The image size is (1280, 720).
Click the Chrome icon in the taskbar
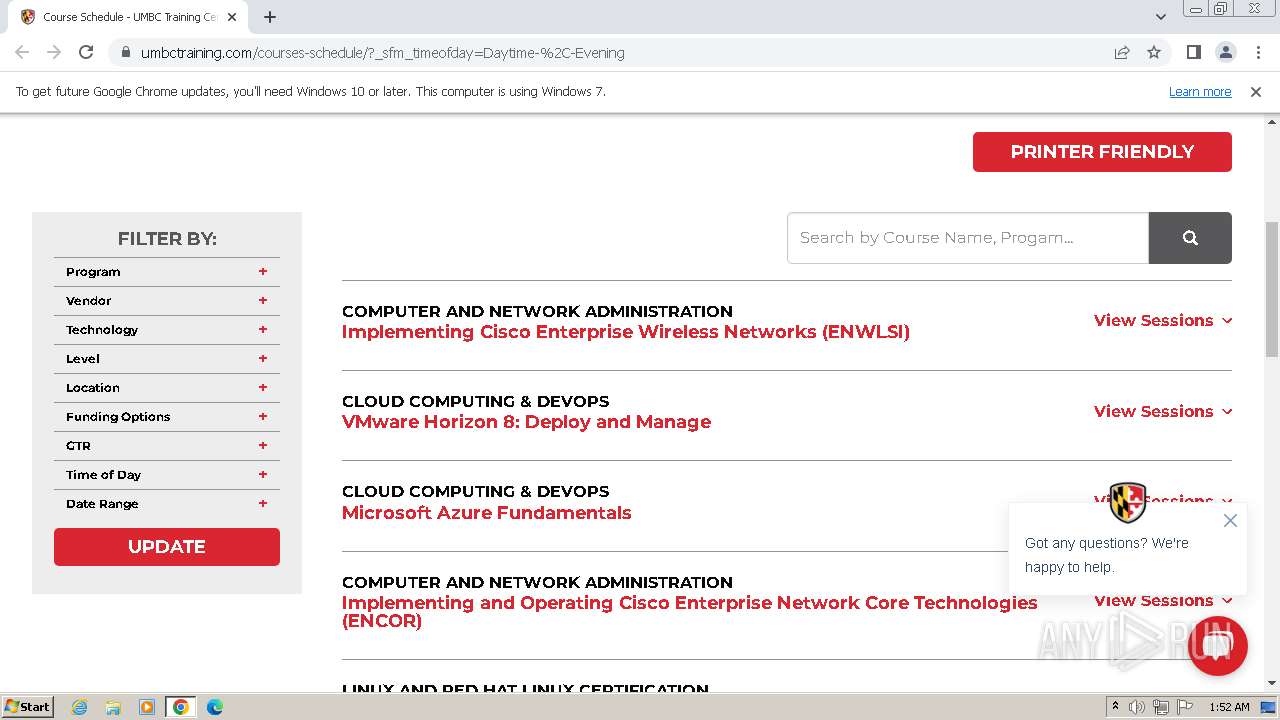(x=180, y=707)
